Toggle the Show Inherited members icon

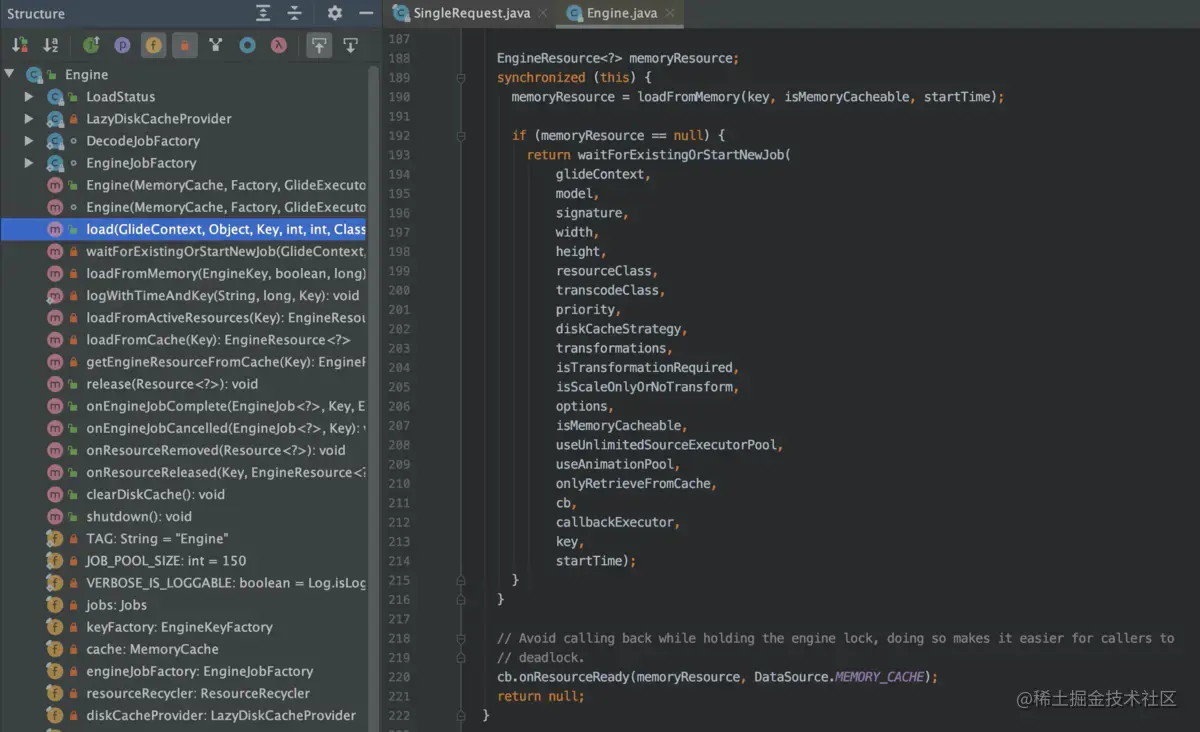(91, 45)
